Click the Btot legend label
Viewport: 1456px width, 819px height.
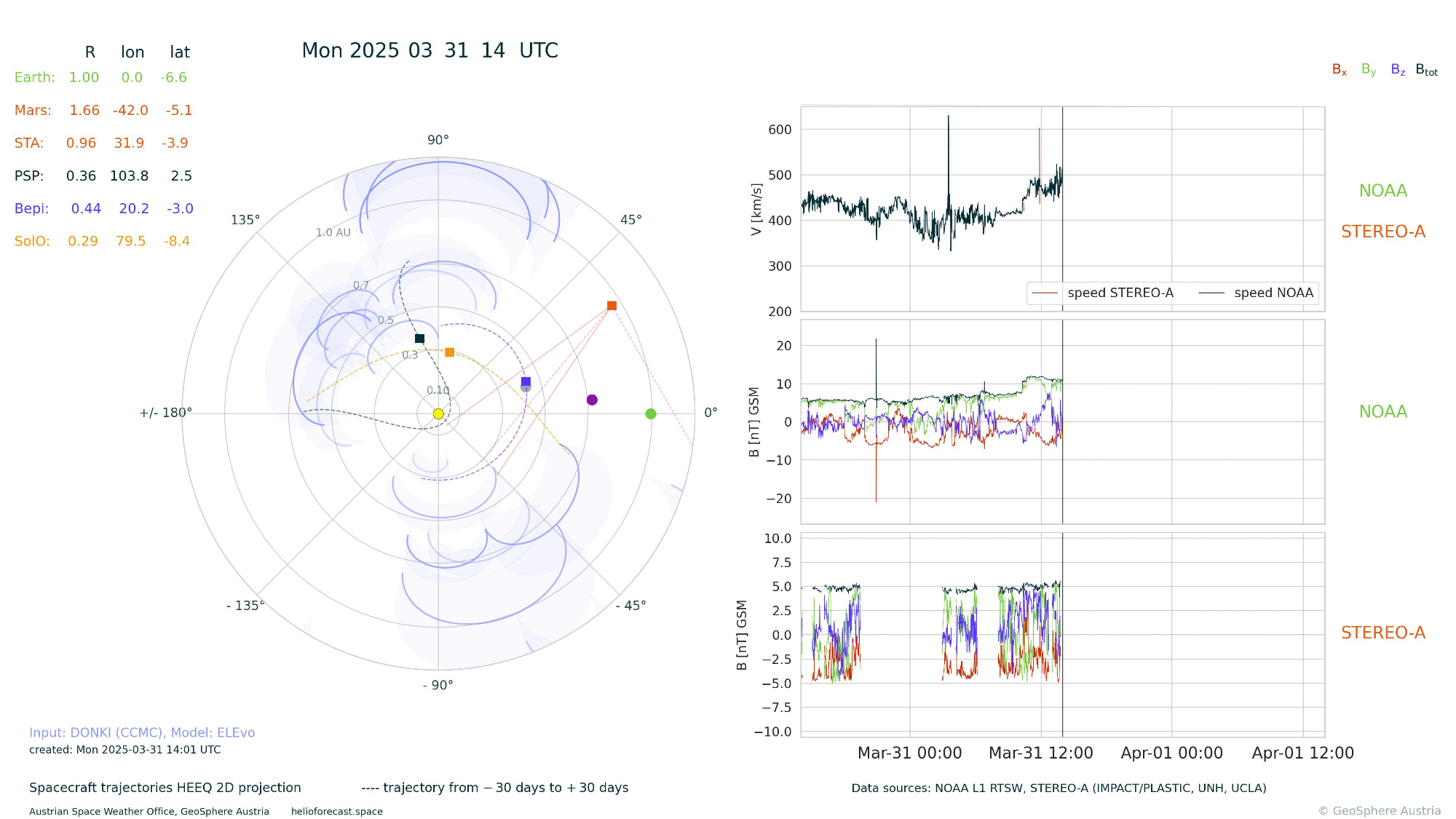[1426, 70]
